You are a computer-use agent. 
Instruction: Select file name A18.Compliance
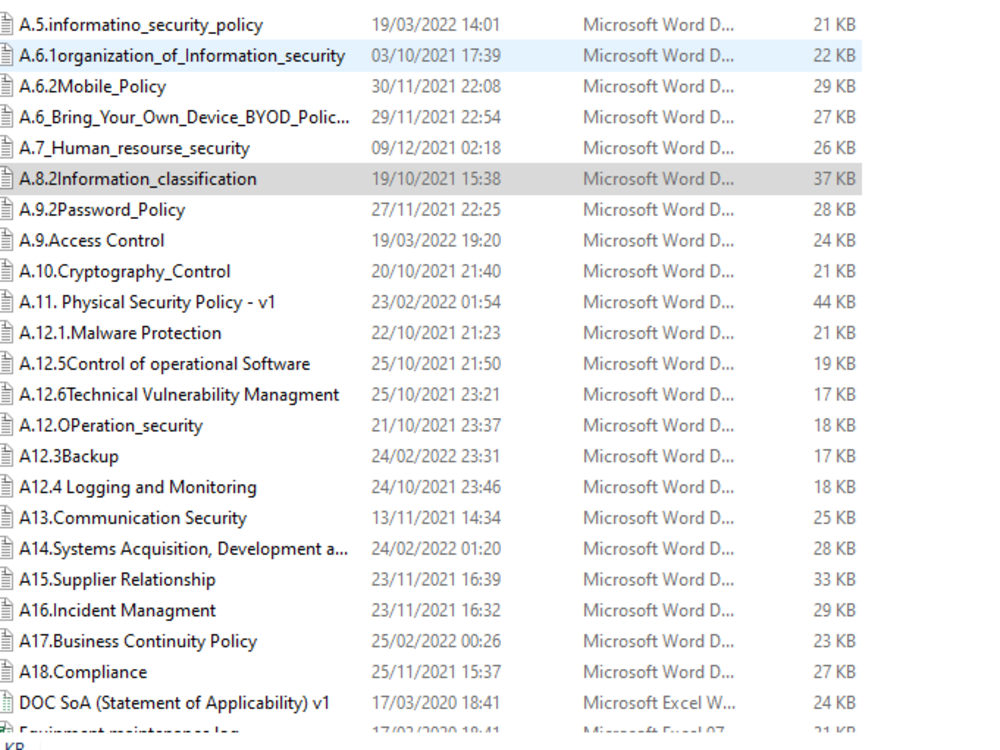coord(83,672)
